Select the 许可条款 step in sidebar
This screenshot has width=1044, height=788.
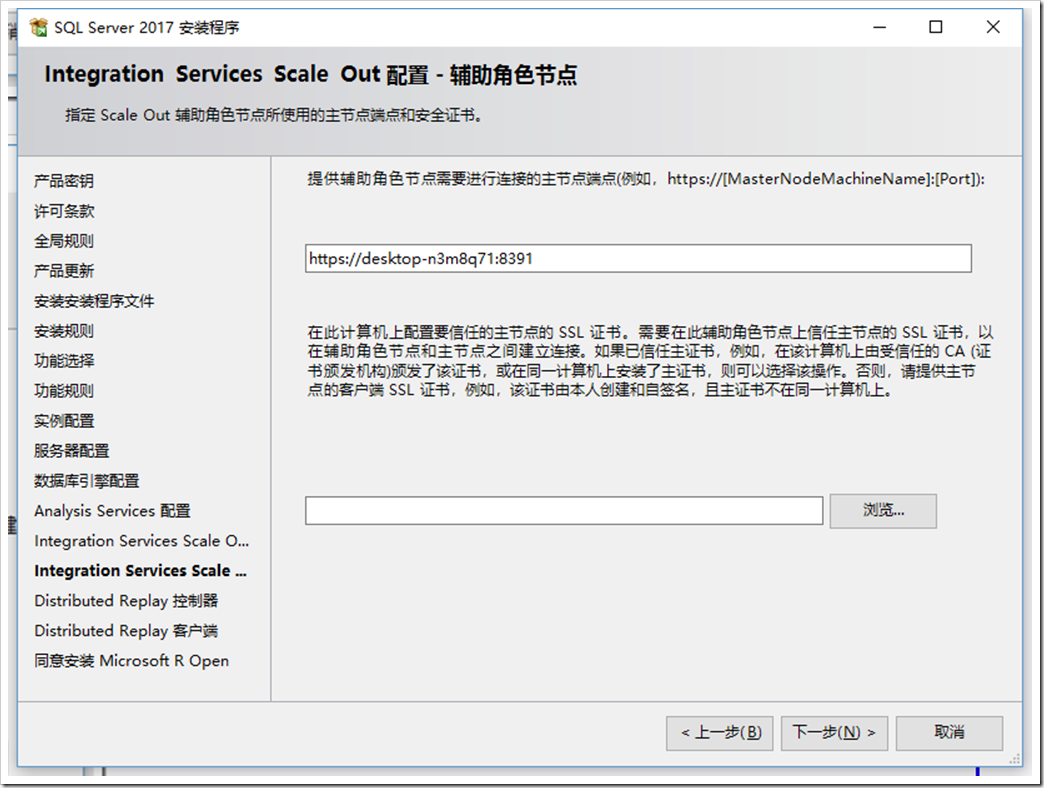[64, 211]
